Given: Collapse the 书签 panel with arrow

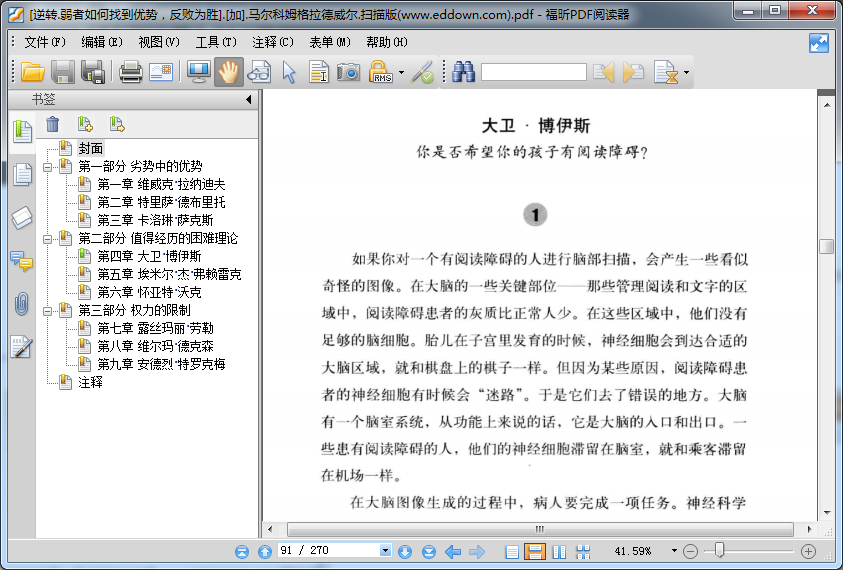Looking at the screenshot, I should point(248,99).
